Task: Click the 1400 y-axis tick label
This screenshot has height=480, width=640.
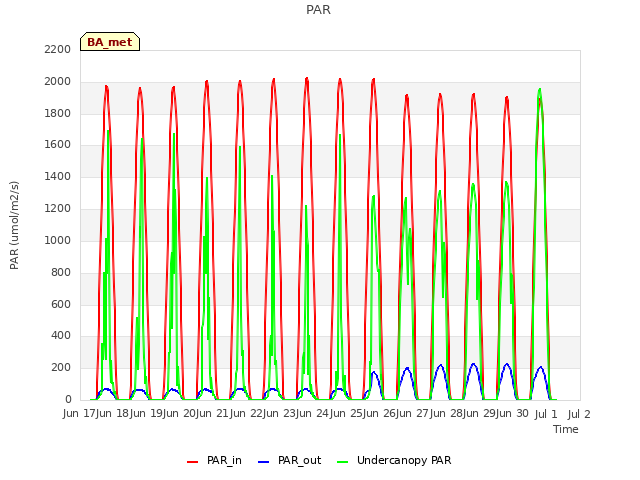Action: tap(58, 177)
